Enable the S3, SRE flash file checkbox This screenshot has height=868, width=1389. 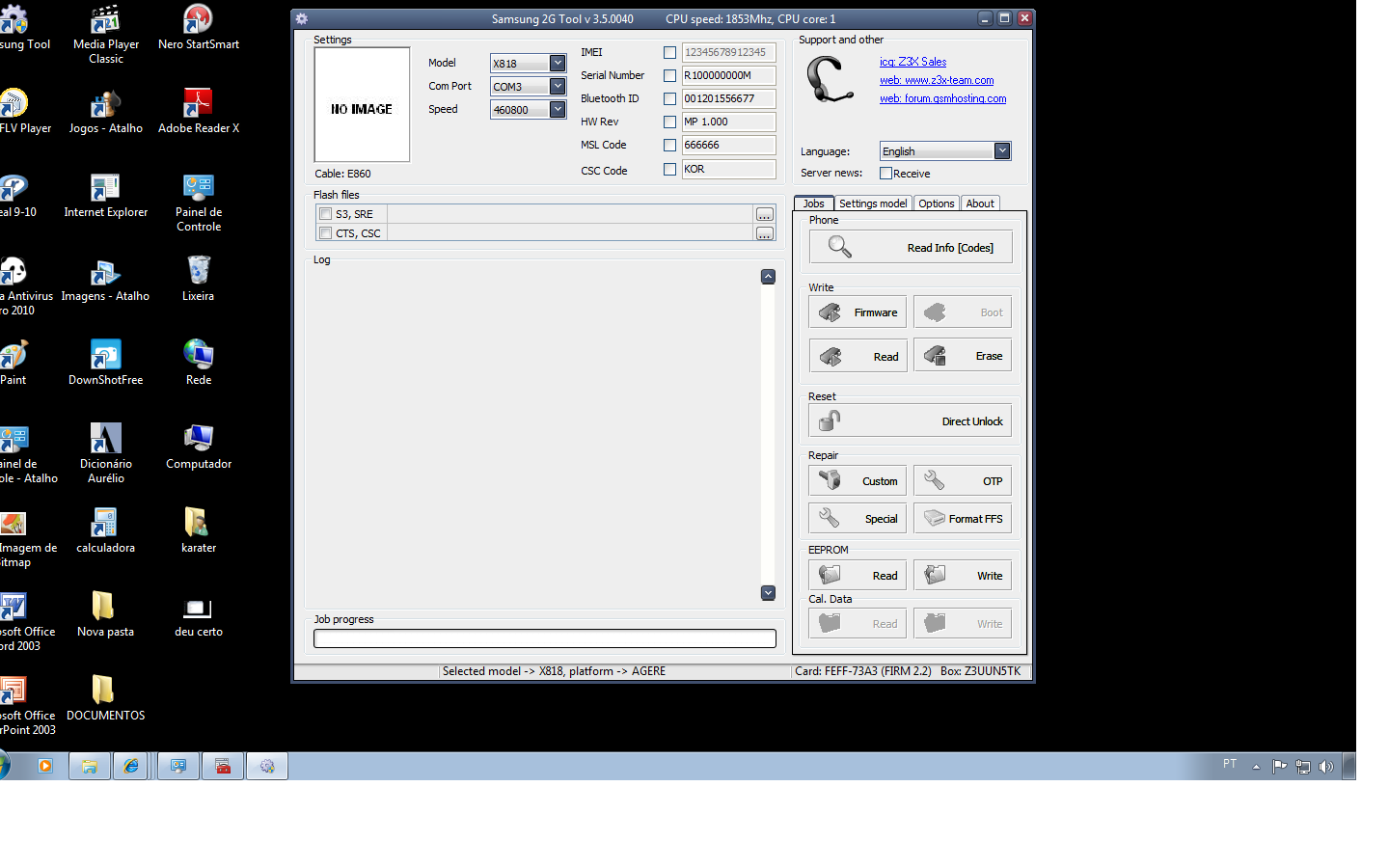(326, 214)
